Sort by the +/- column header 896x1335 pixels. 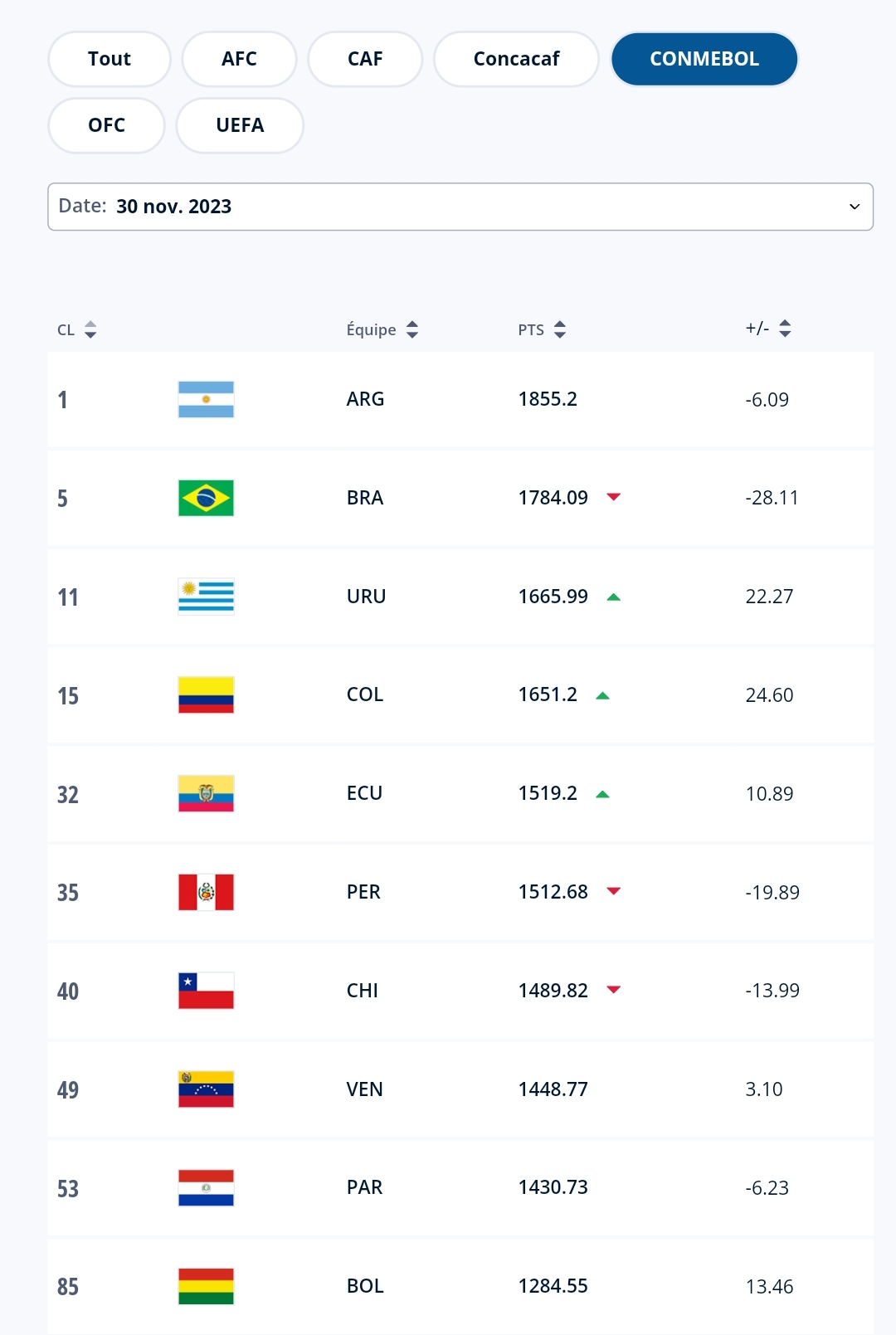768,329
